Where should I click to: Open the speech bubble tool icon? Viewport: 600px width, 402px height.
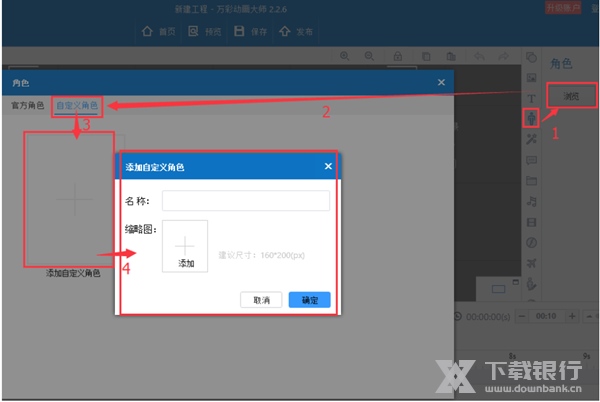tap(532, 160)
